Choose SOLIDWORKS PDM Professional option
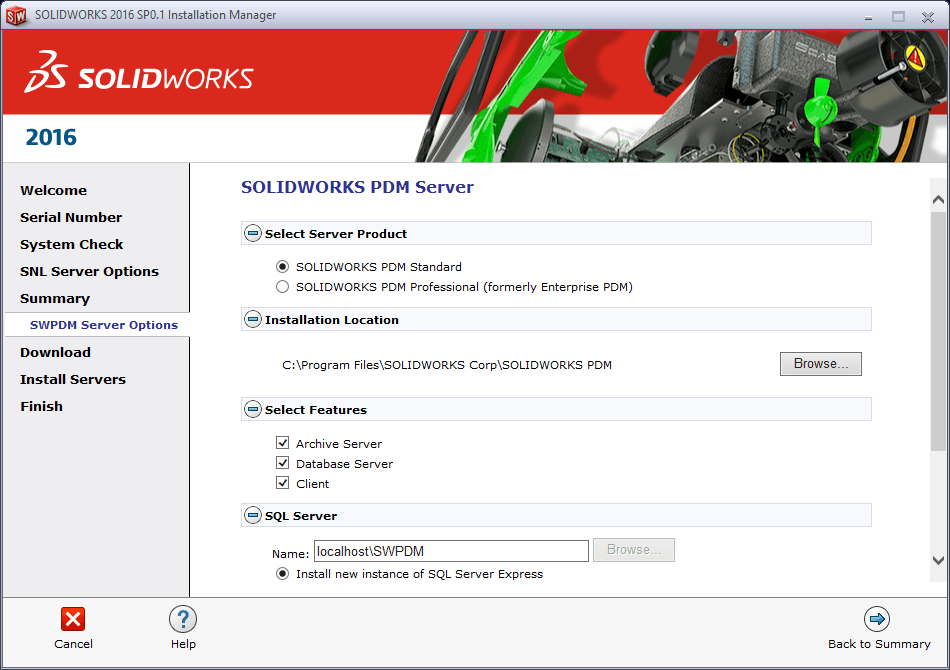Viewport: 950px width, 670px height. [283, 287]
